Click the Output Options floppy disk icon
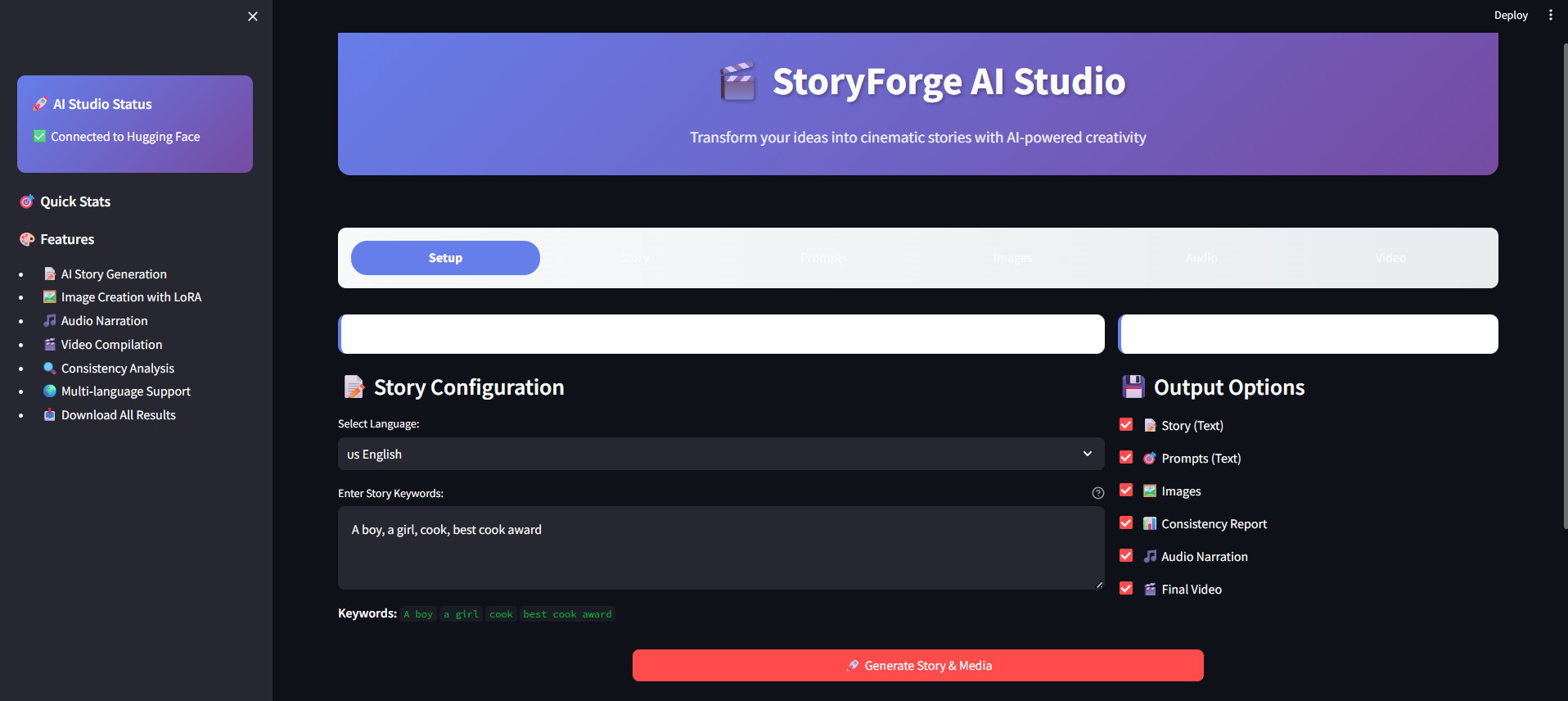 pyautogui.click(x=1133, y=387)
